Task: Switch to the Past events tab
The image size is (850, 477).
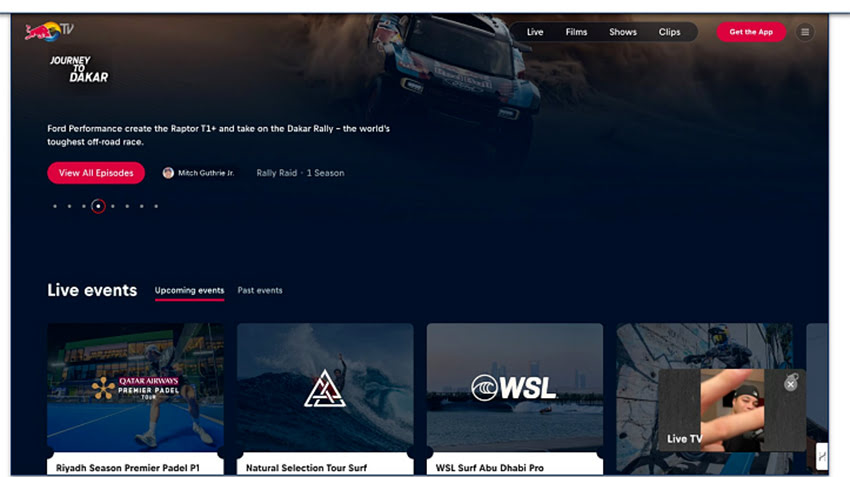Action: pos(260,291)
